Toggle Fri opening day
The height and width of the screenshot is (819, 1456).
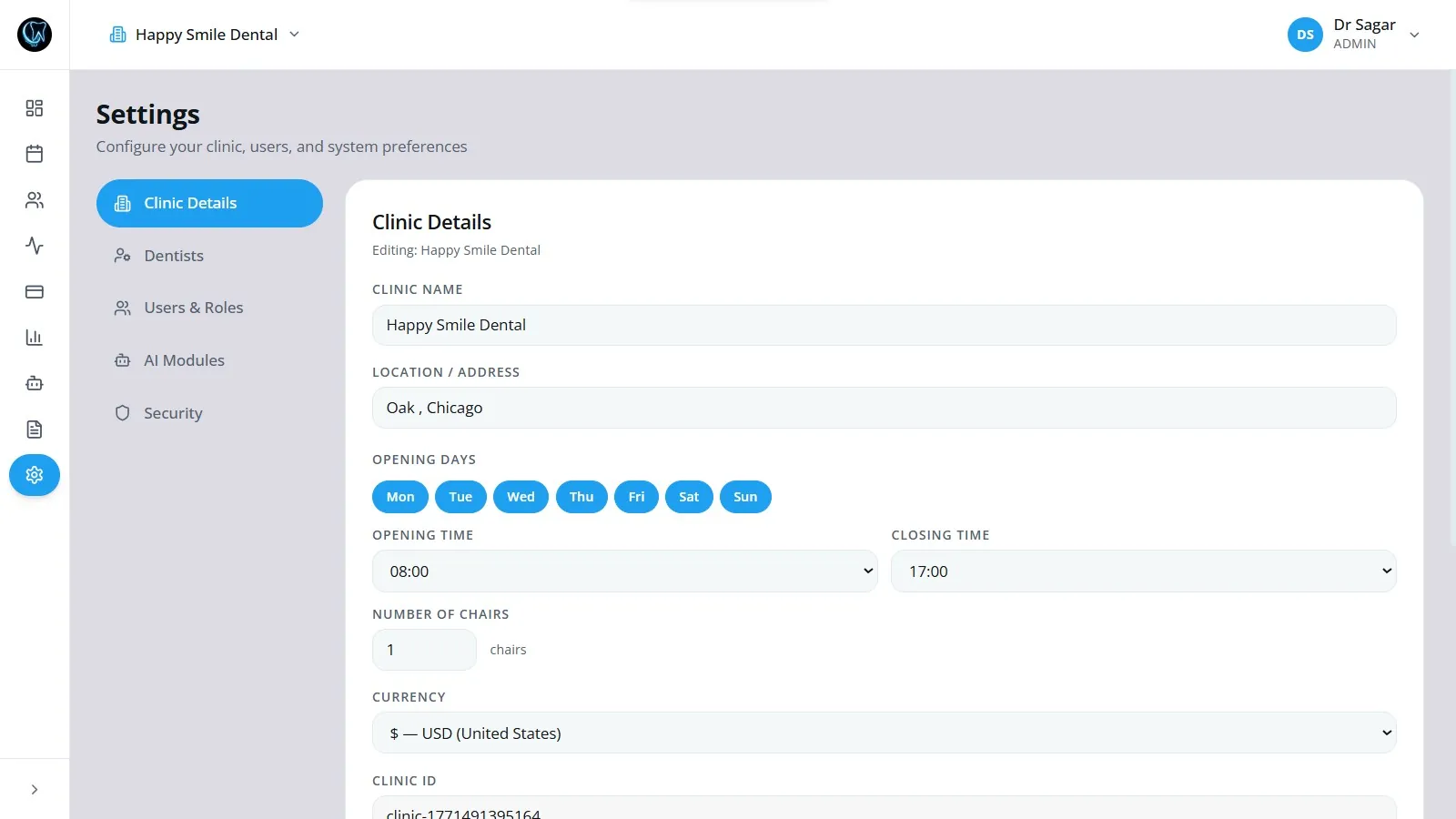point(636,497)
